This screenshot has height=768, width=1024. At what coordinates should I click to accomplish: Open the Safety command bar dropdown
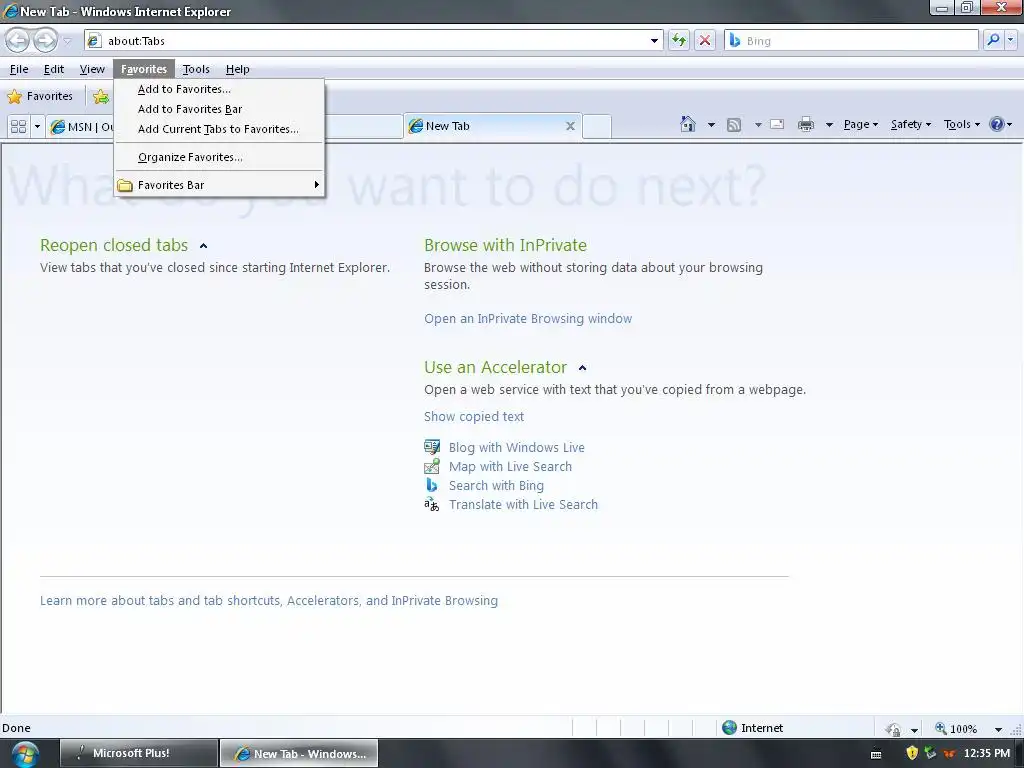911,124
